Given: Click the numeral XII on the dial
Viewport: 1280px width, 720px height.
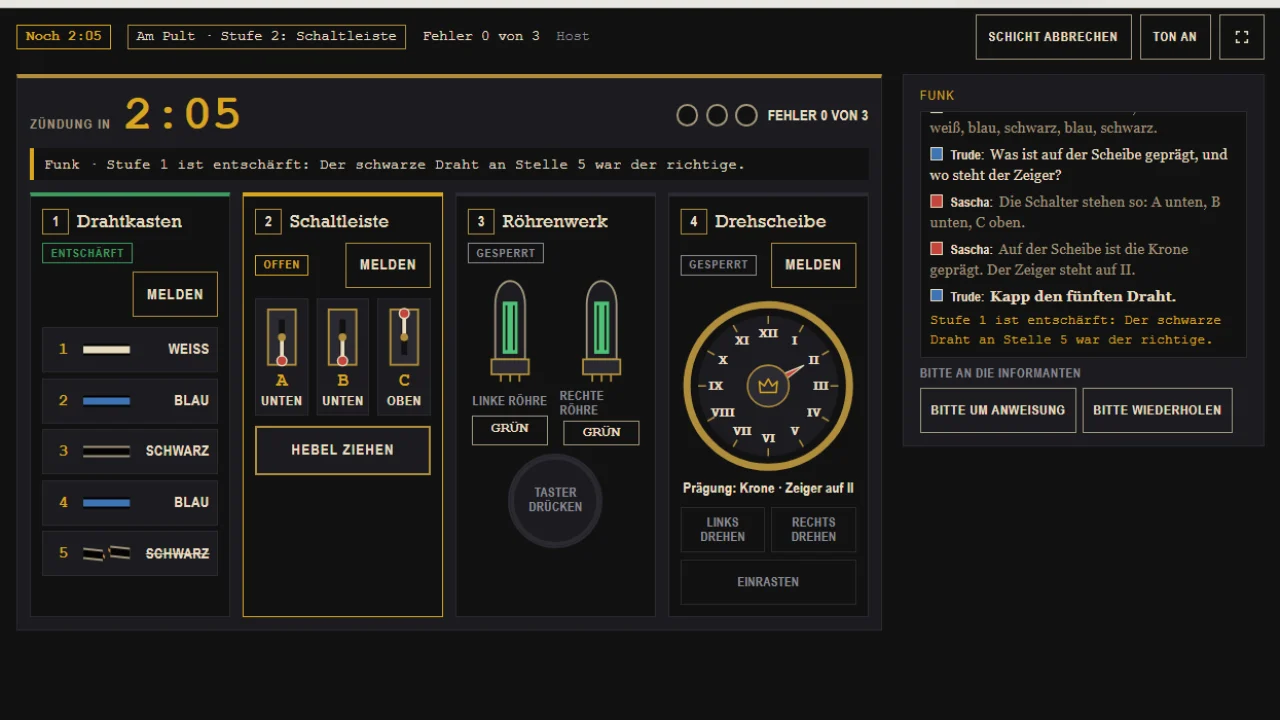Looking at the screenshot, I should tap(768, 334).
